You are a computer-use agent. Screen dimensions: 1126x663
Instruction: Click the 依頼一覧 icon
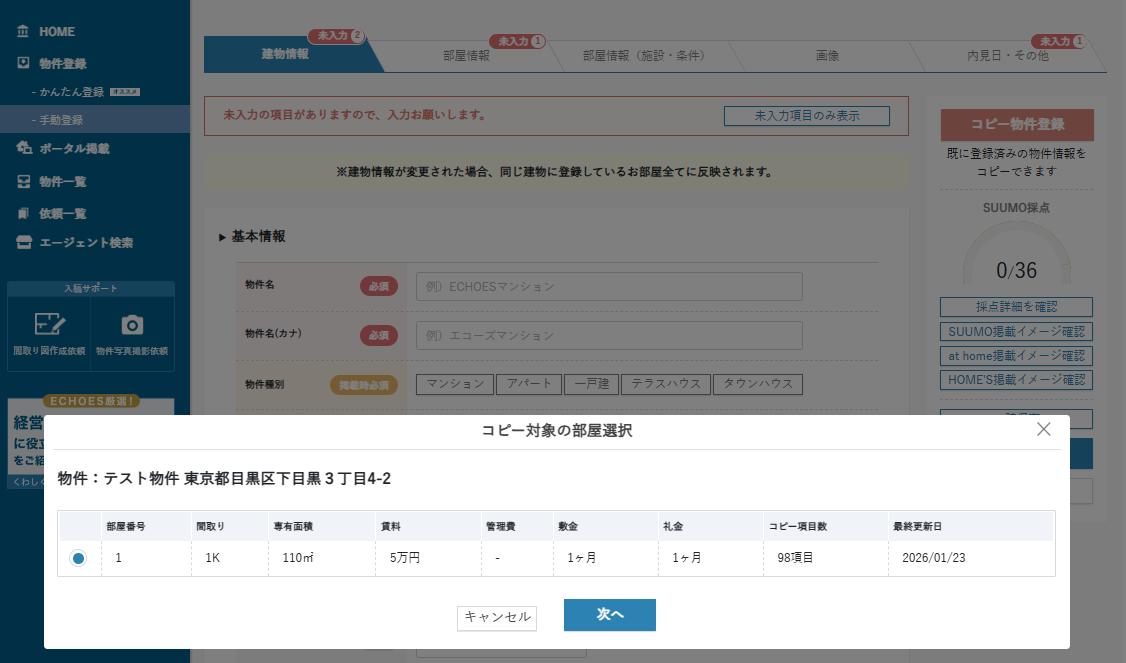pos(23,213)
